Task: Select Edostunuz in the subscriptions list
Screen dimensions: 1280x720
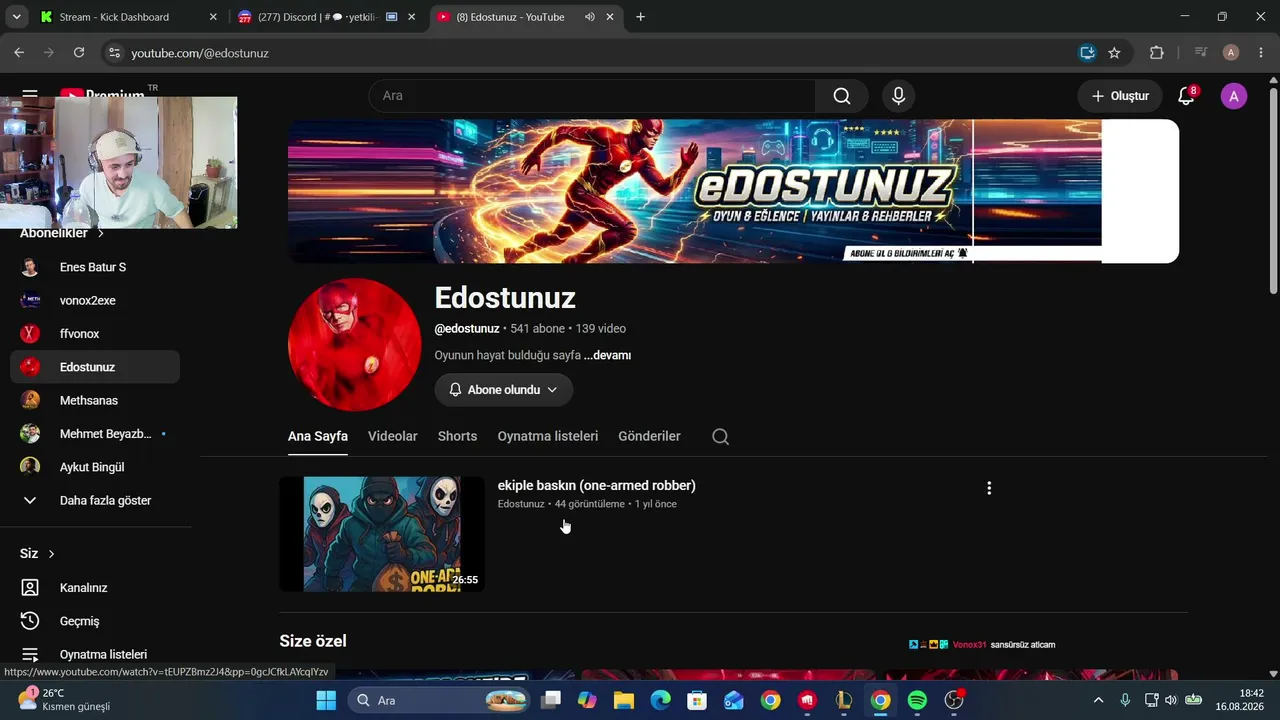Action: pyautogui.click(x=95, y=367)
